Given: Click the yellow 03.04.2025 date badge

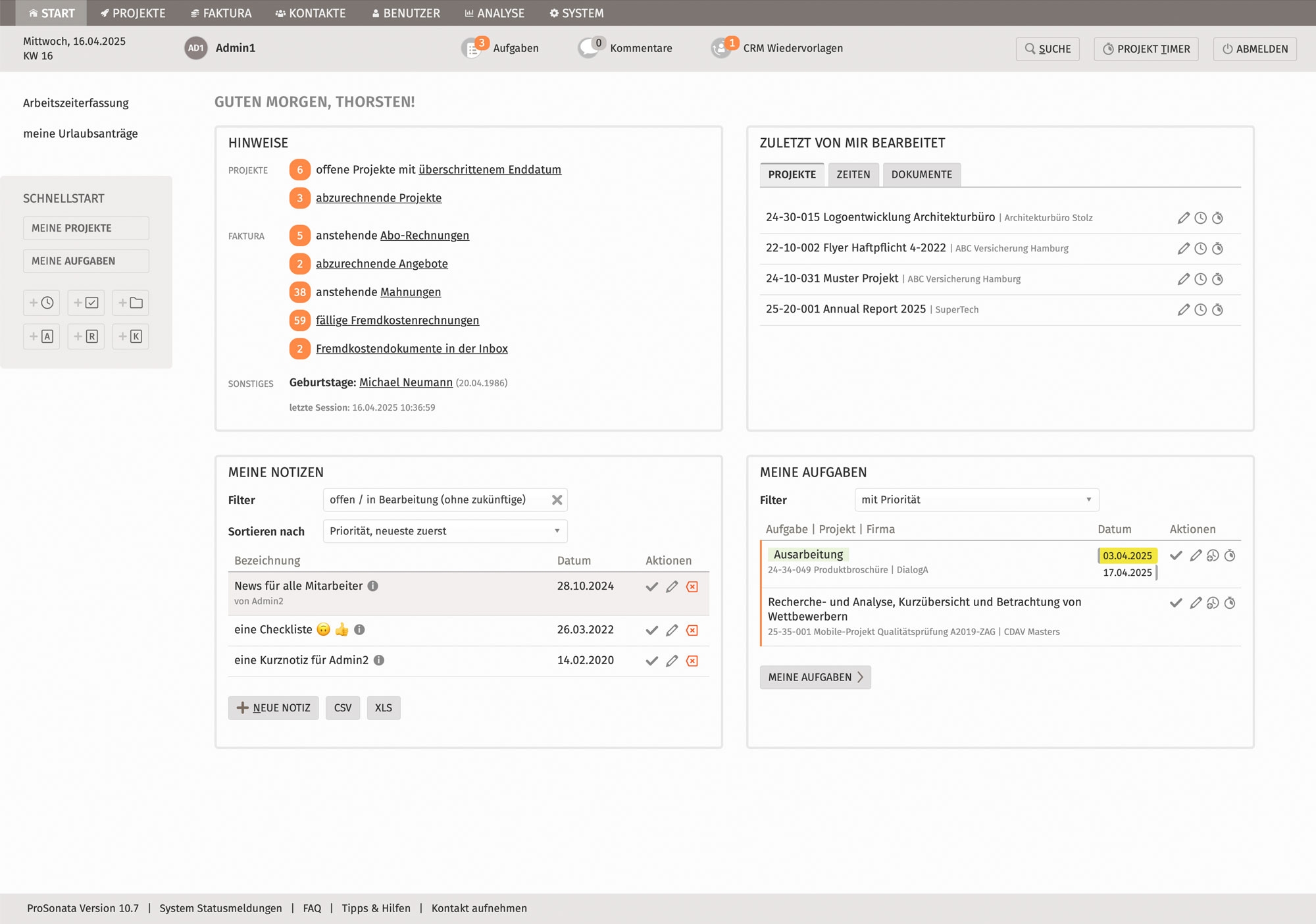Looking at the screenshot, I should point(1126,555).
